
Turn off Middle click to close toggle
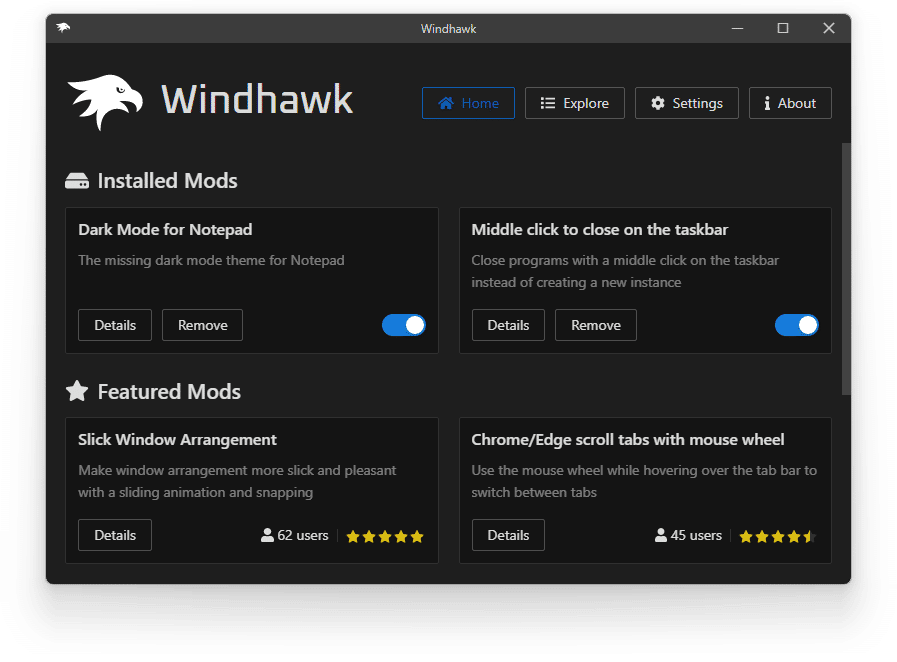797,325
